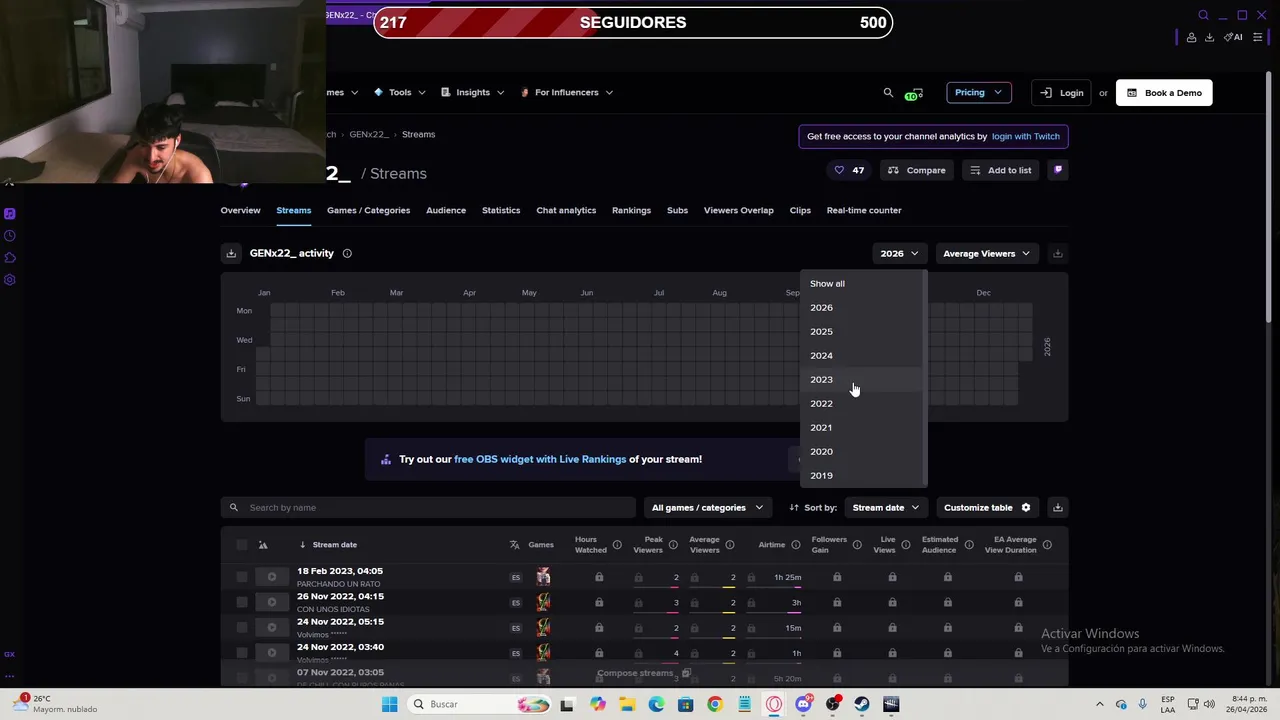This screenshot has height=720, width=1280.
Task: Switch to Games / Categories tab
Action: click(x=368, y=210)
